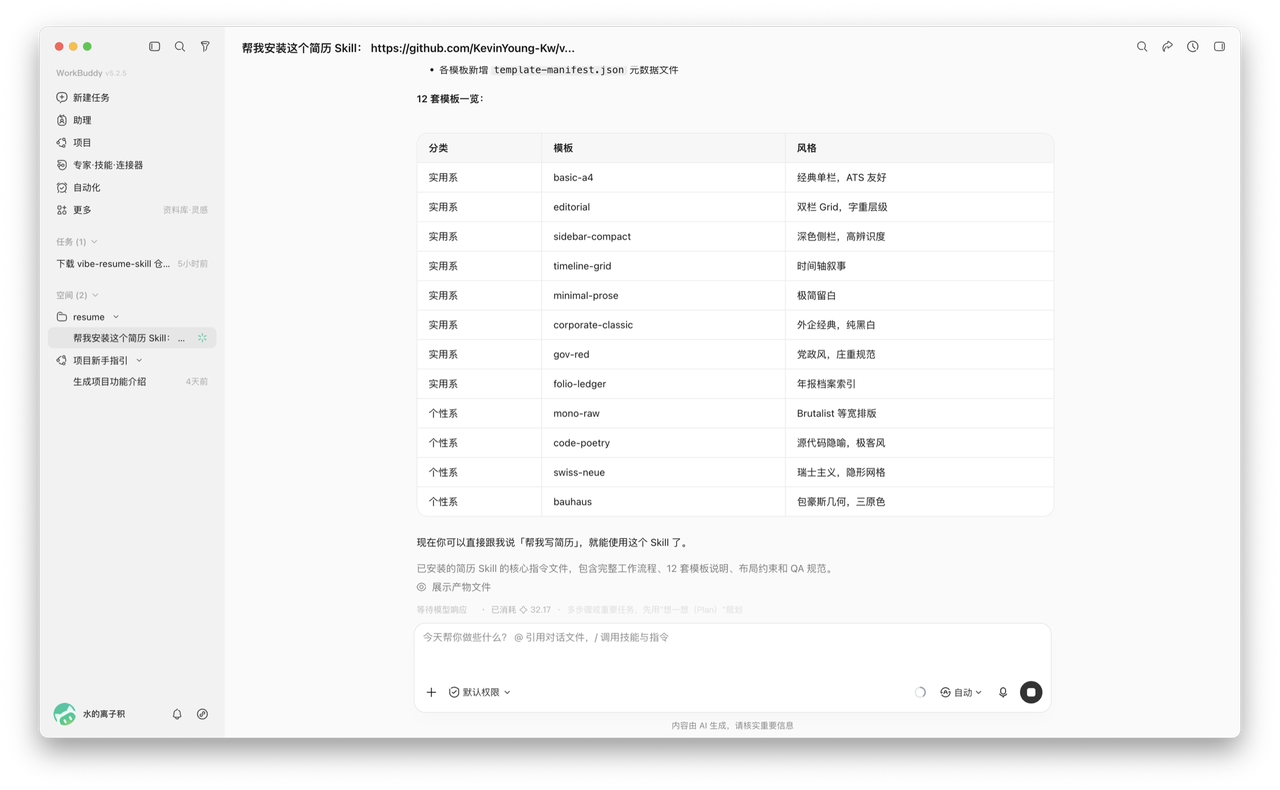Click the basic-a4 template cell
Screen dimensions: 1280x790
663,177
